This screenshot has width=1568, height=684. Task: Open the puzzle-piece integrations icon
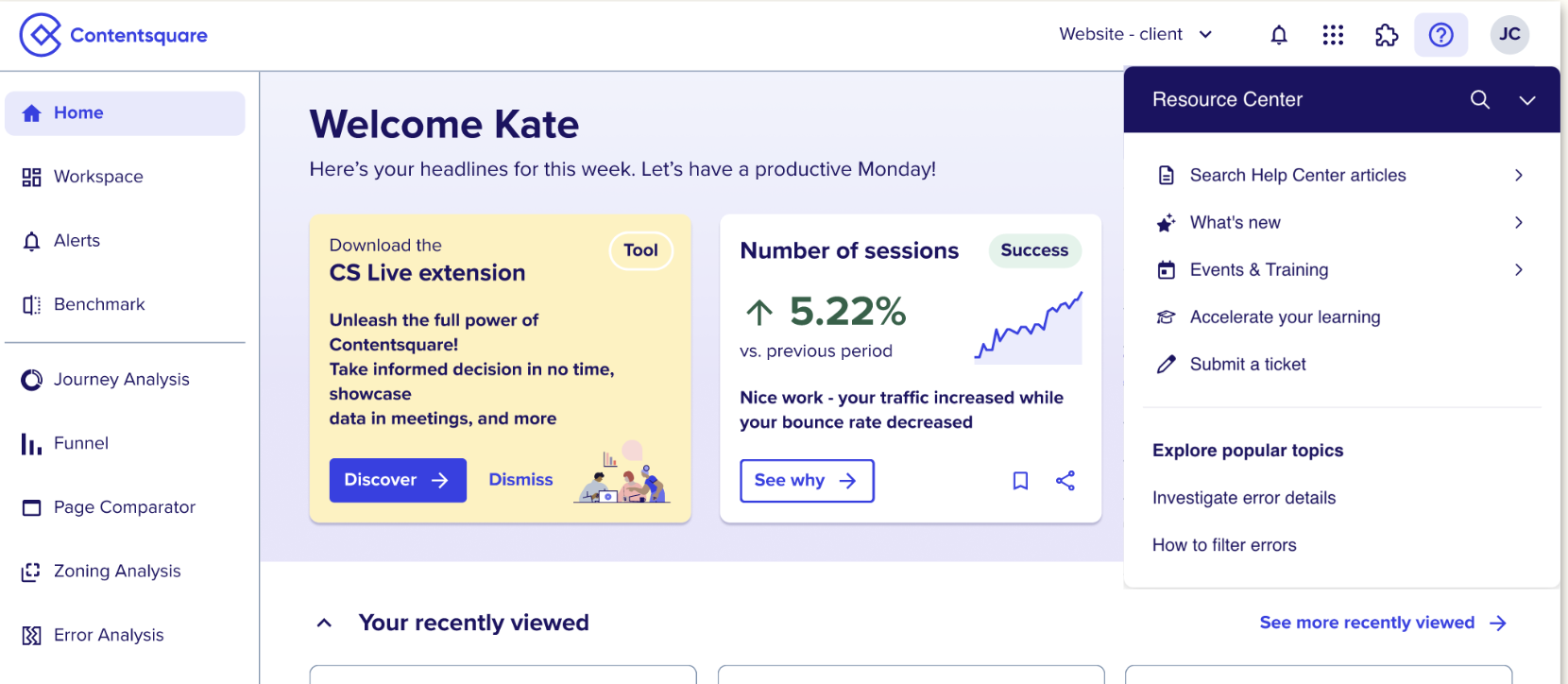1387,35
